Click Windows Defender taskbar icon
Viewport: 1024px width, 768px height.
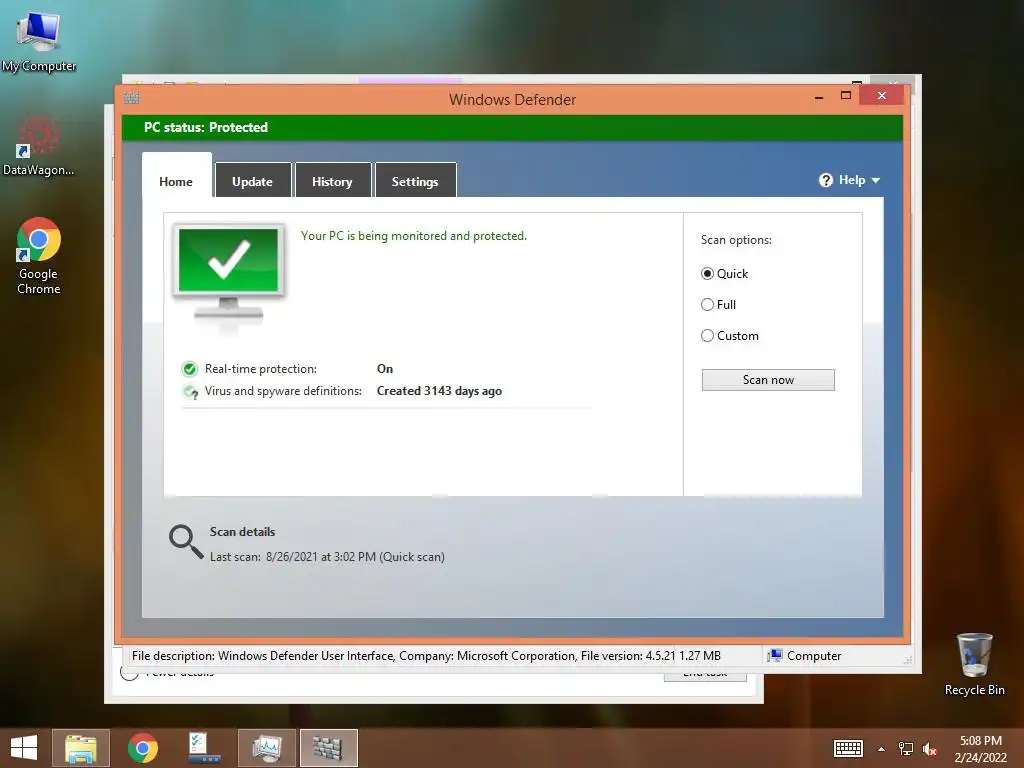click(x=328, y=748)
